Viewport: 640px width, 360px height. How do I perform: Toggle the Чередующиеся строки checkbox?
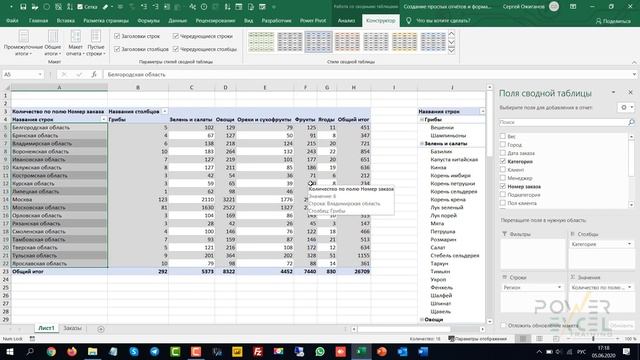click(176, 36)
